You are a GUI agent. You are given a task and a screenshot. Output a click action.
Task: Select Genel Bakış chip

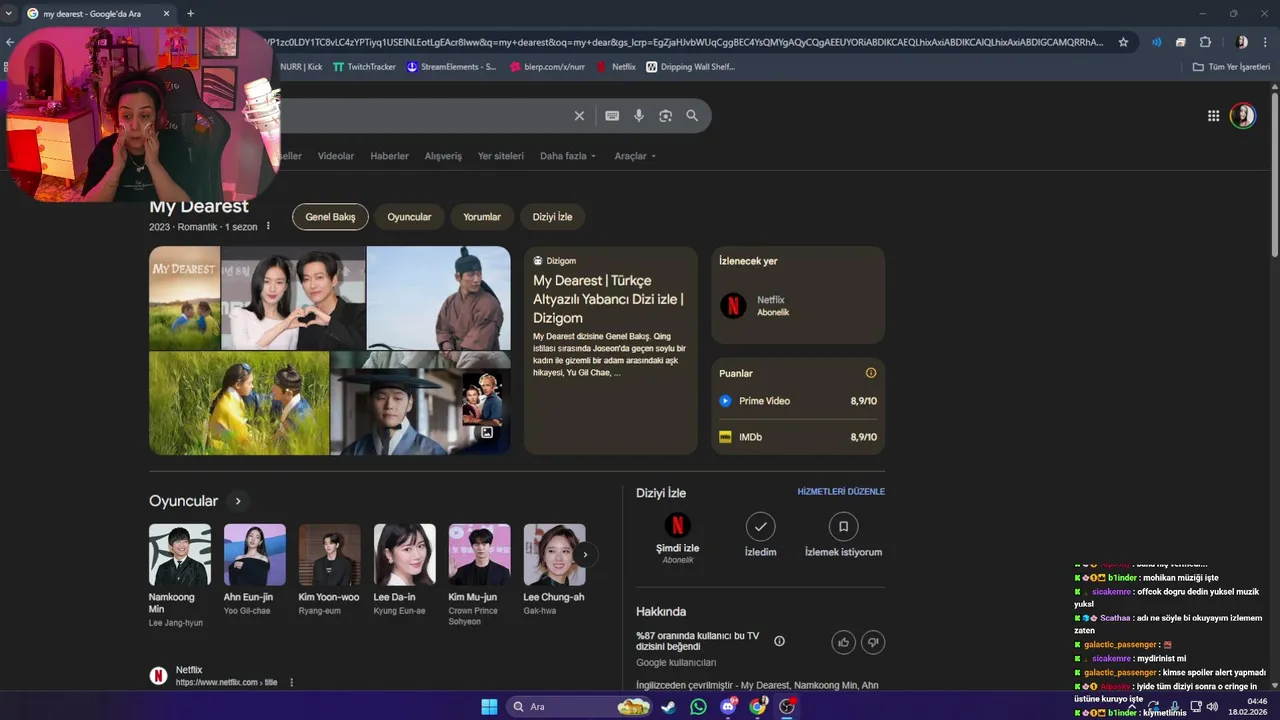pyautogui.click(x=330, y=217)
